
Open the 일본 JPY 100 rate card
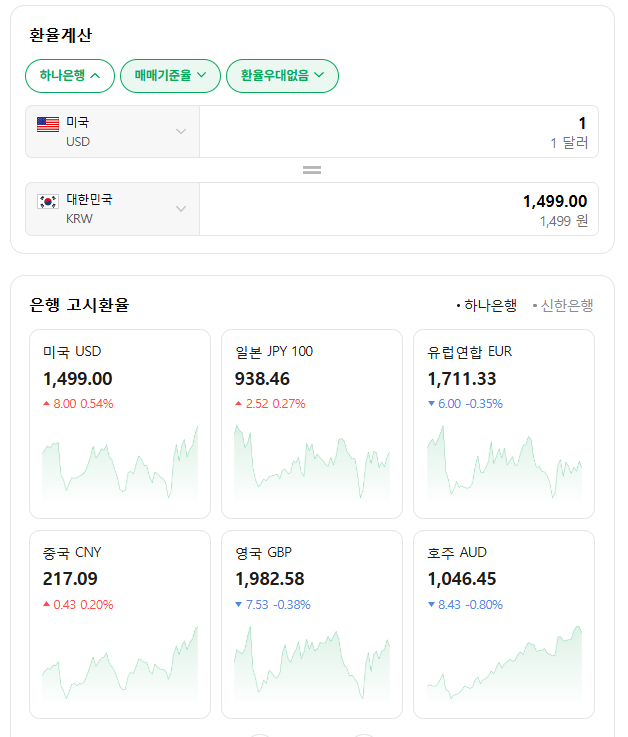coord(311,378)
